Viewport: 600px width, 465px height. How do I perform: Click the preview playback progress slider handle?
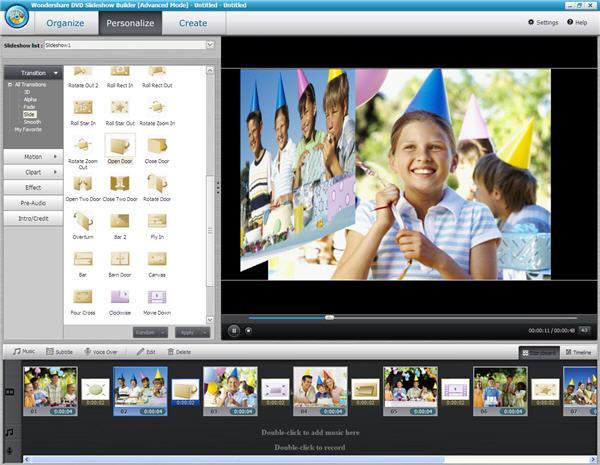click(329, 317)
